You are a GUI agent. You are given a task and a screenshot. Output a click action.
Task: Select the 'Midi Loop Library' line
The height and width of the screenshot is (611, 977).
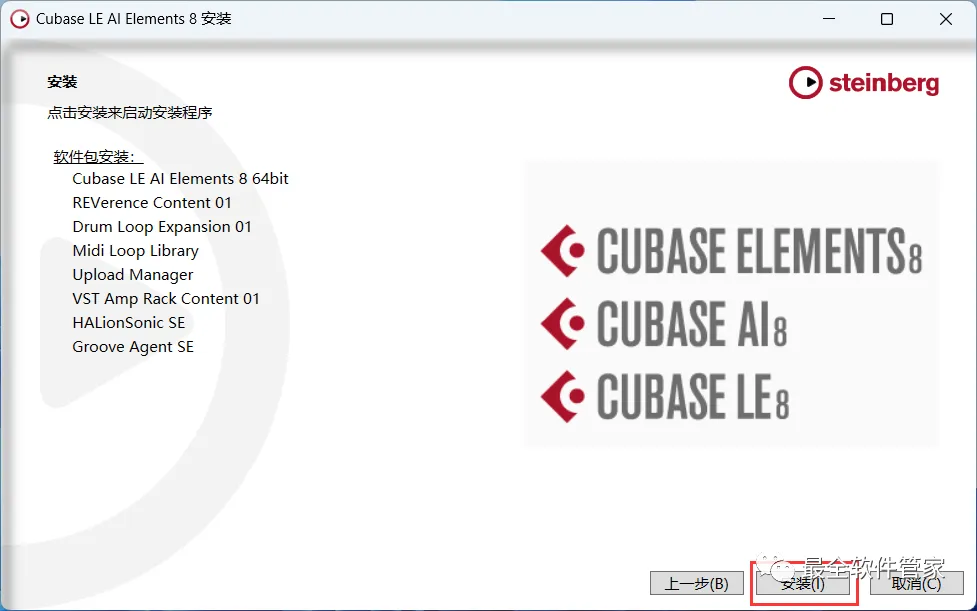[135, 251]
